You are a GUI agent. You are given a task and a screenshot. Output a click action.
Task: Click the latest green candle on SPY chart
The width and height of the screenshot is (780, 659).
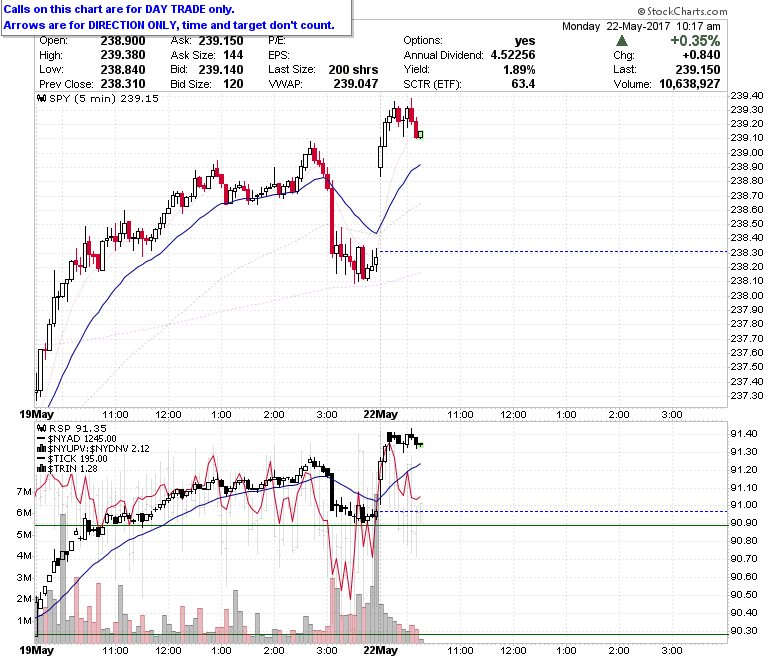(421, 134)
